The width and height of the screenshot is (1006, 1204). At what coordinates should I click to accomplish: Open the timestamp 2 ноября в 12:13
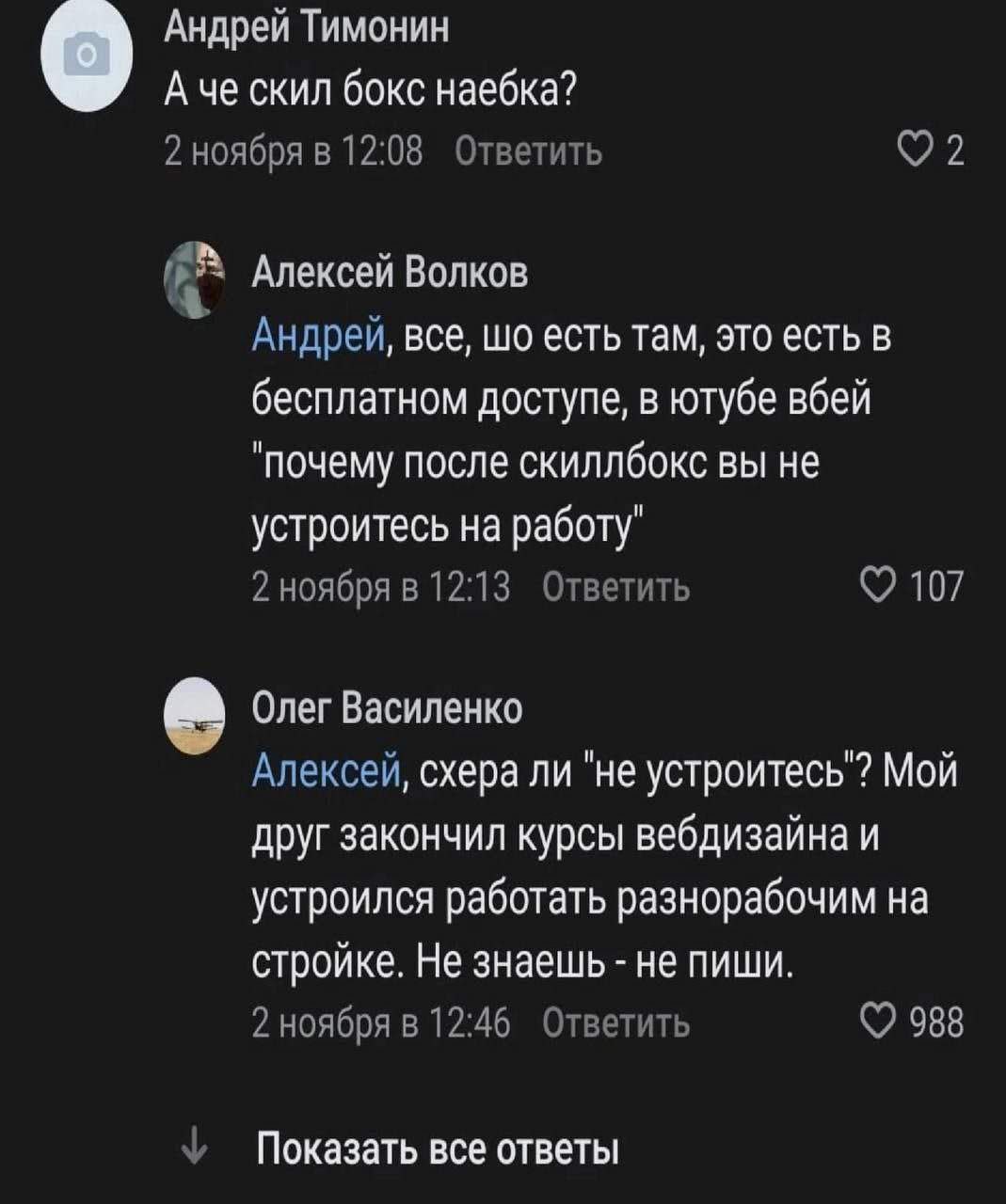(381, 588)
